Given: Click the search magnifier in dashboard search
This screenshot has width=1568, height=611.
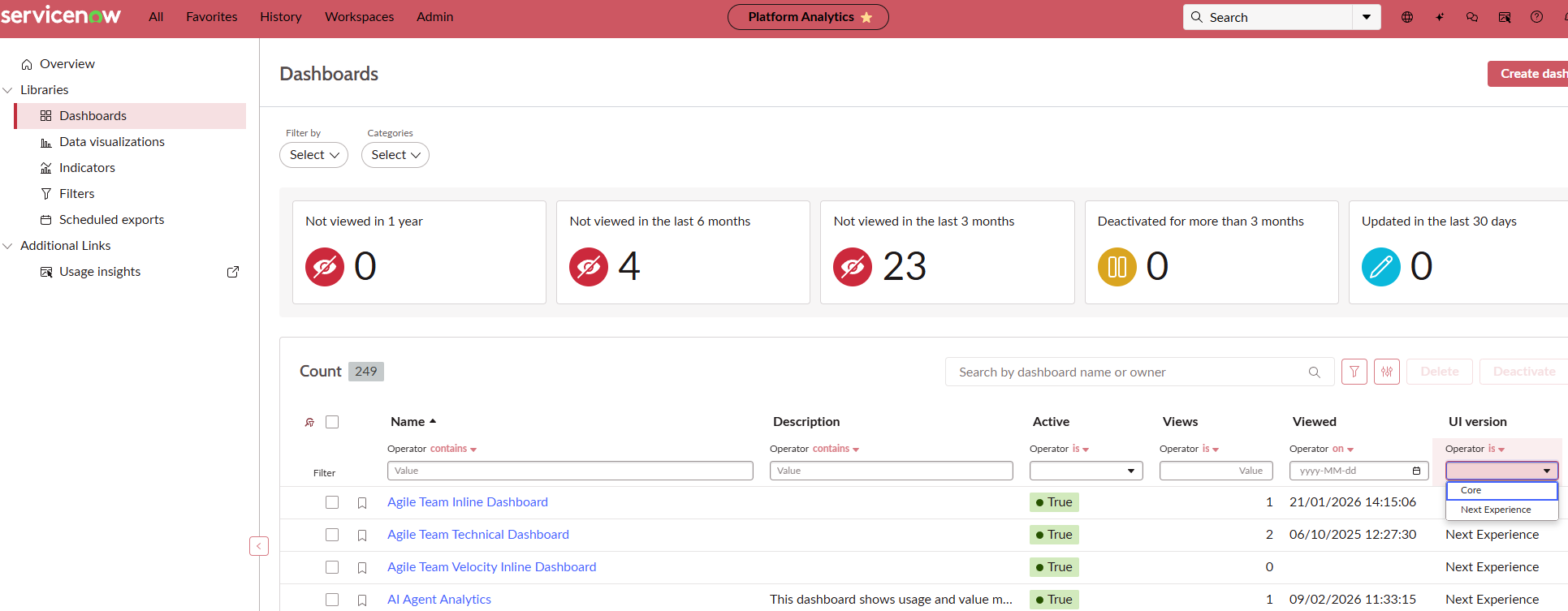Looking at the screenshot, I should pos(1315,372).
